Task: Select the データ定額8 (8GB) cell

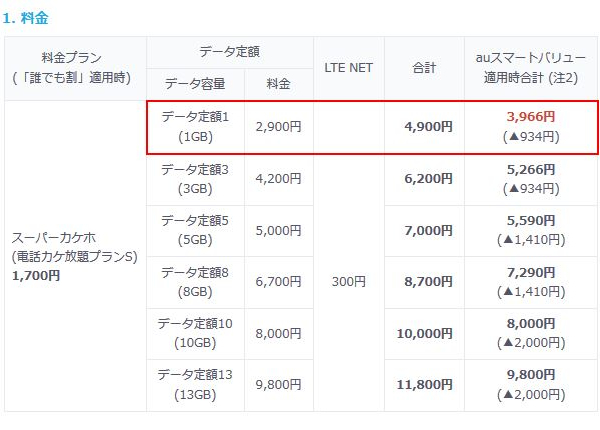Action: click(x=195, y=282)
